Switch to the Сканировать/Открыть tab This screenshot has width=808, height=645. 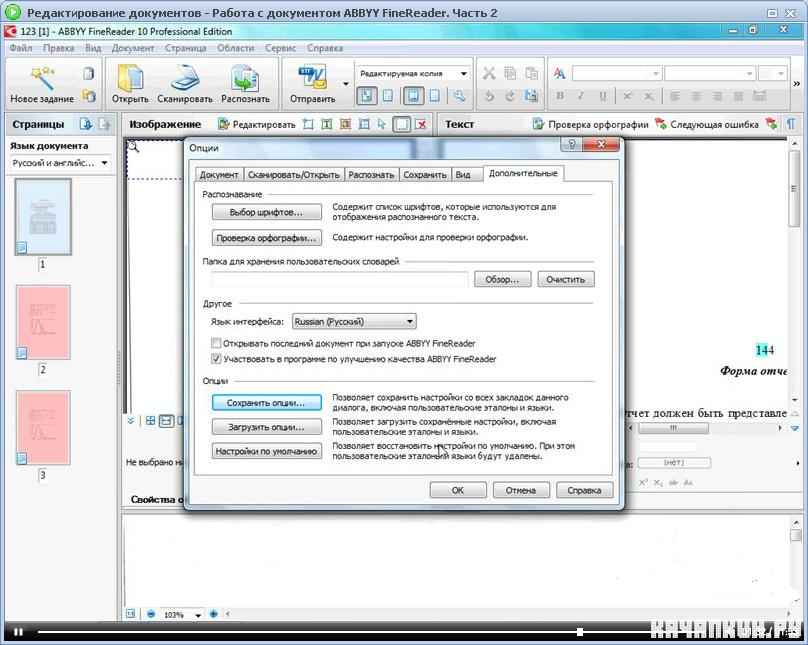tap(293, 175)
